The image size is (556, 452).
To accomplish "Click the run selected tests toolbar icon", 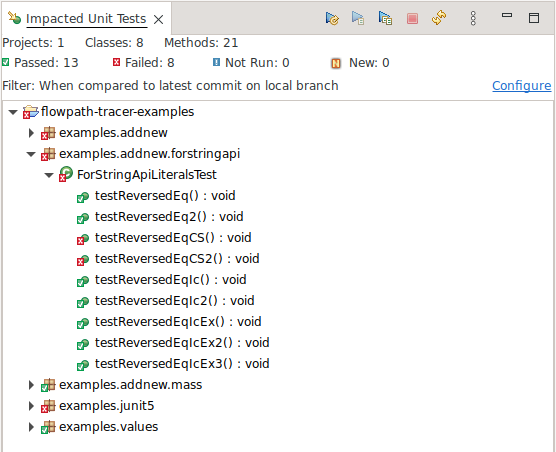I will (x=358, y=18).
